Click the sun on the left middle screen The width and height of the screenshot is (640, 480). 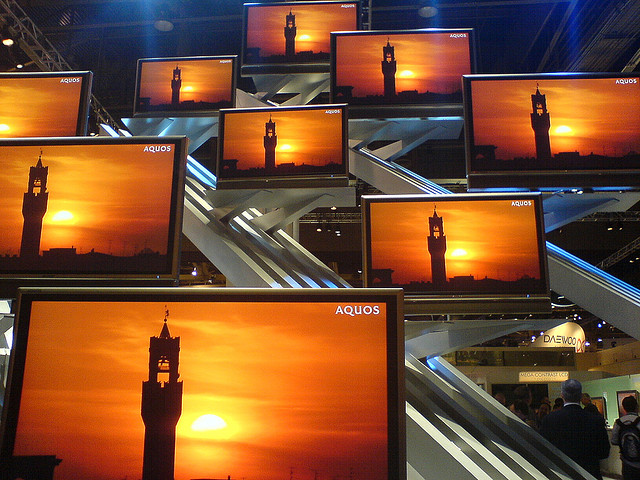(x=63, y=216)
